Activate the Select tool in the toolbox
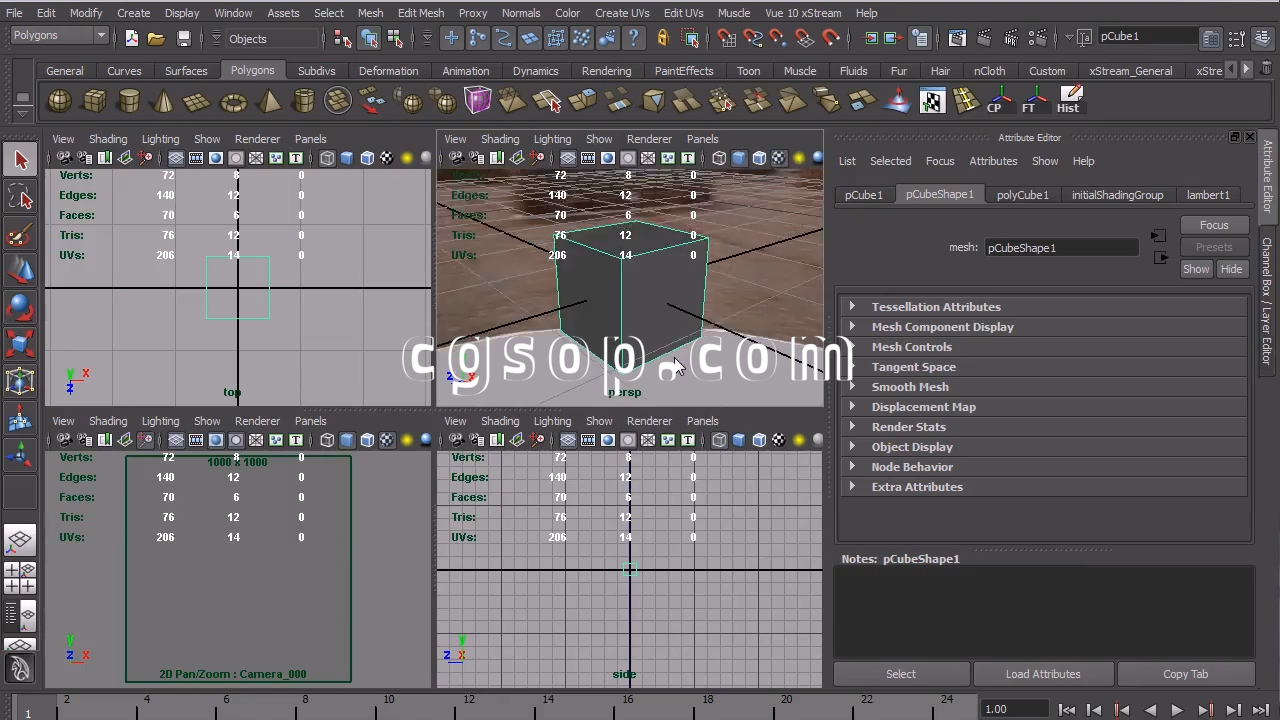This screenshot has height=720, width=1280. tap(20, 160)
